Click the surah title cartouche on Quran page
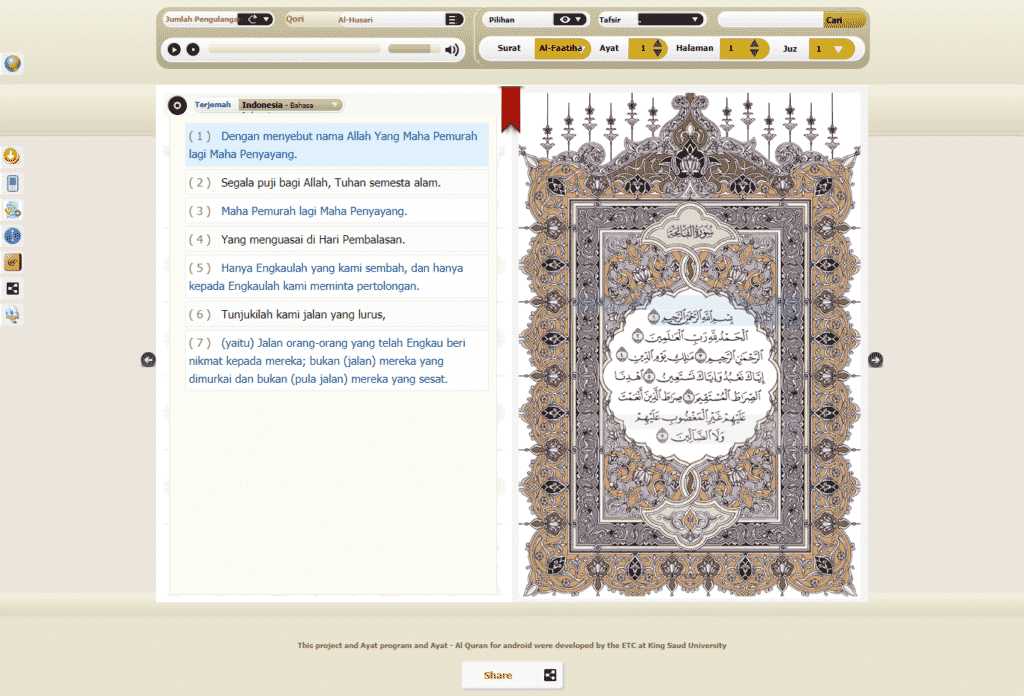 click(690, 232)
